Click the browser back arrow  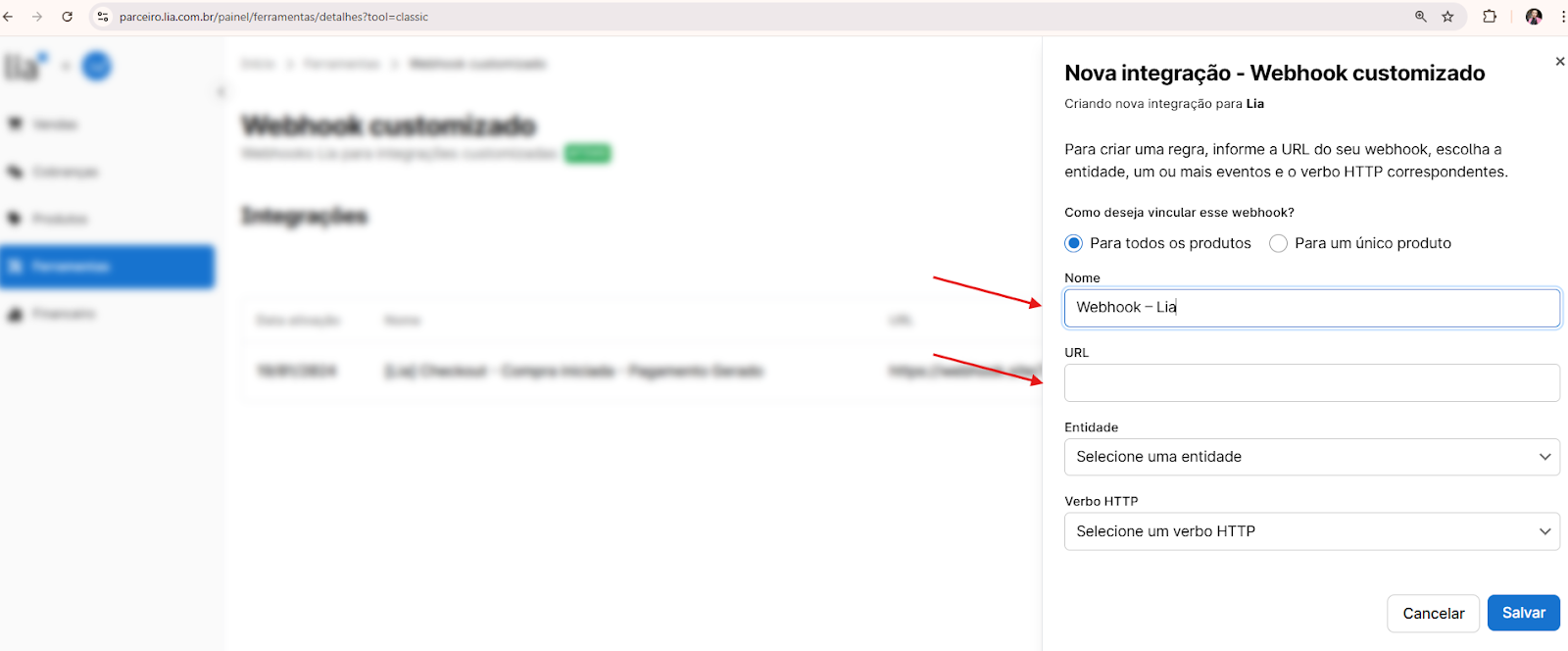click(x=9, y=17)
